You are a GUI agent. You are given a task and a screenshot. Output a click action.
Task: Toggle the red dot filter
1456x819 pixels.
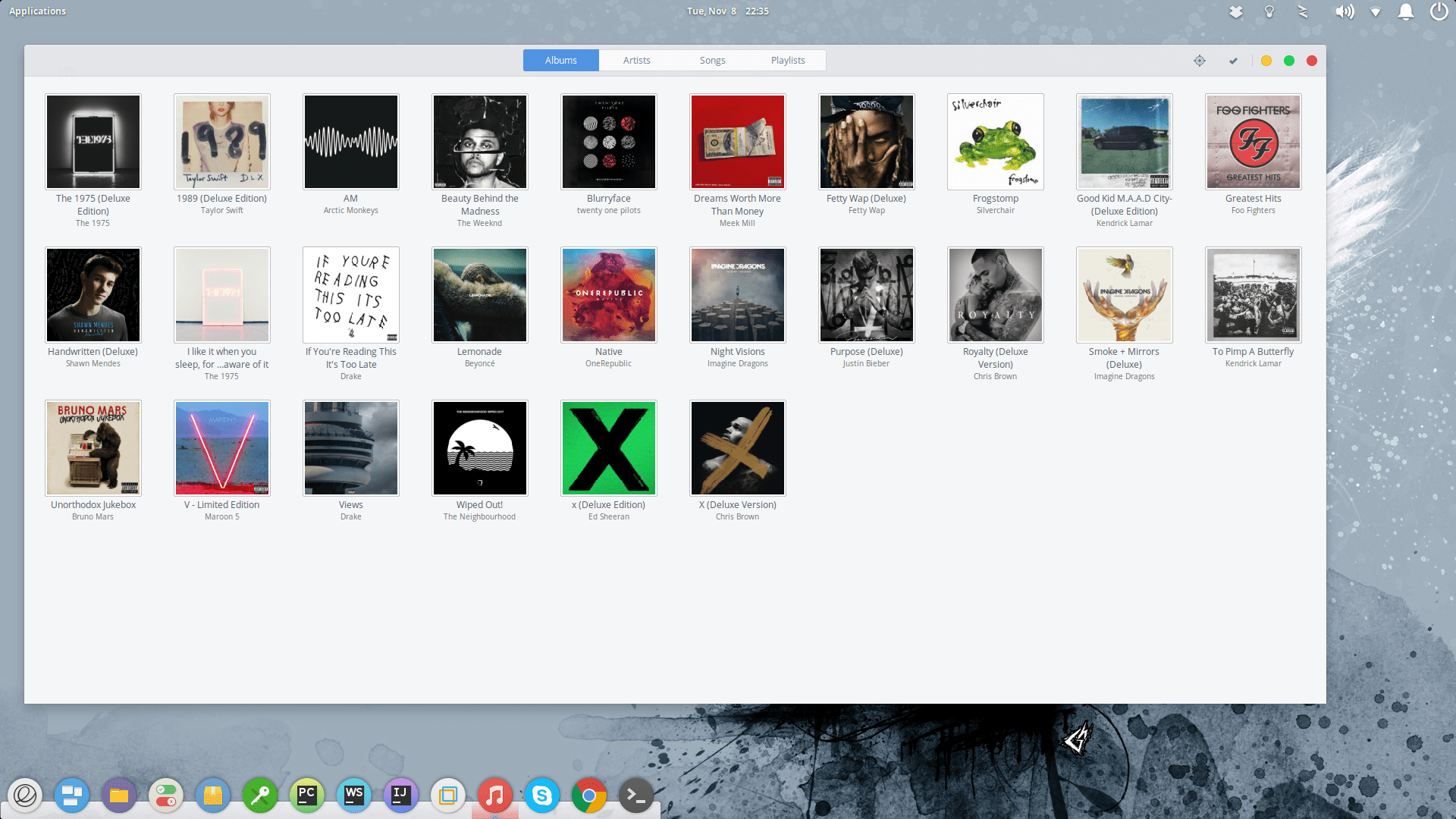click(1312, 60)
